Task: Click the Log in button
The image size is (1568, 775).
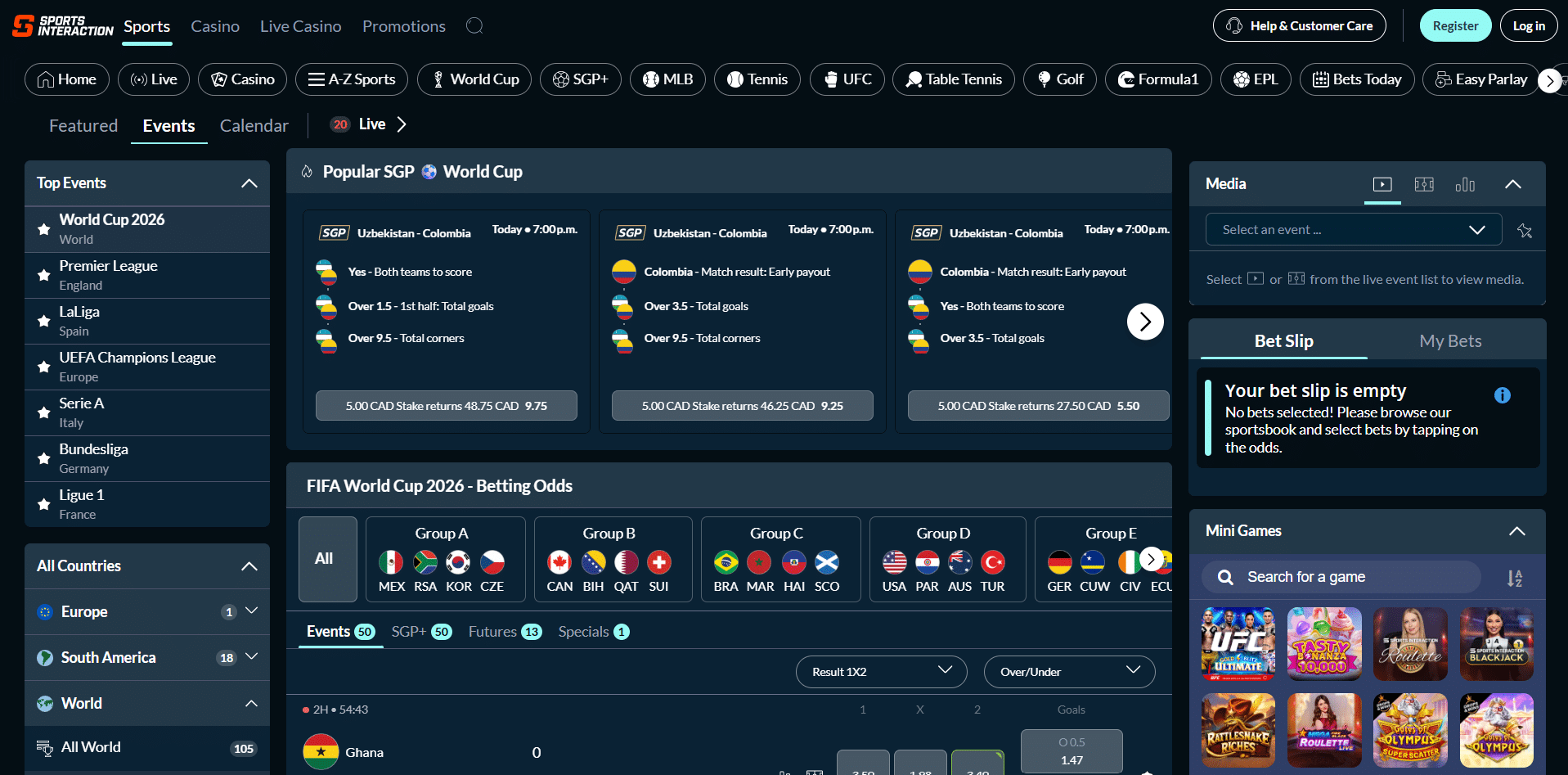Action: click(1529, 26)
